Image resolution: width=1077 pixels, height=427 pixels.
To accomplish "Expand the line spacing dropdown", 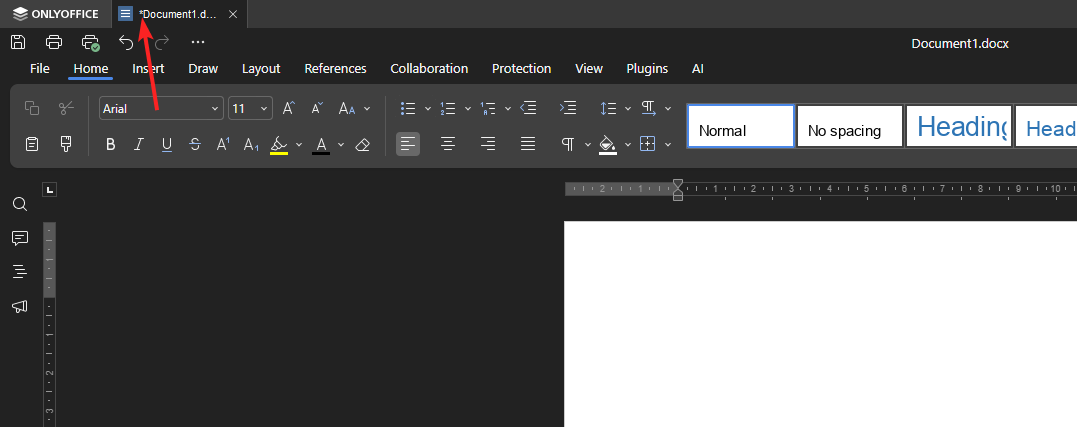I will point(627,108).
